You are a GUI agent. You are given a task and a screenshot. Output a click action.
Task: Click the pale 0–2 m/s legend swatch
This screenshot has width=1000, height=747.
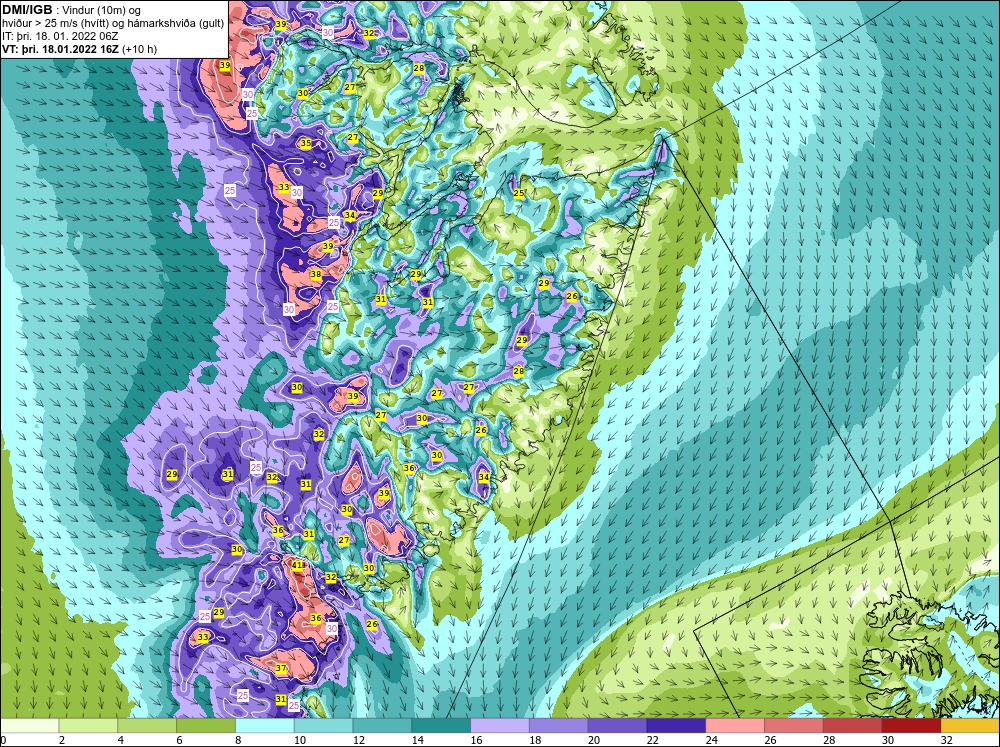pos(29,725)
